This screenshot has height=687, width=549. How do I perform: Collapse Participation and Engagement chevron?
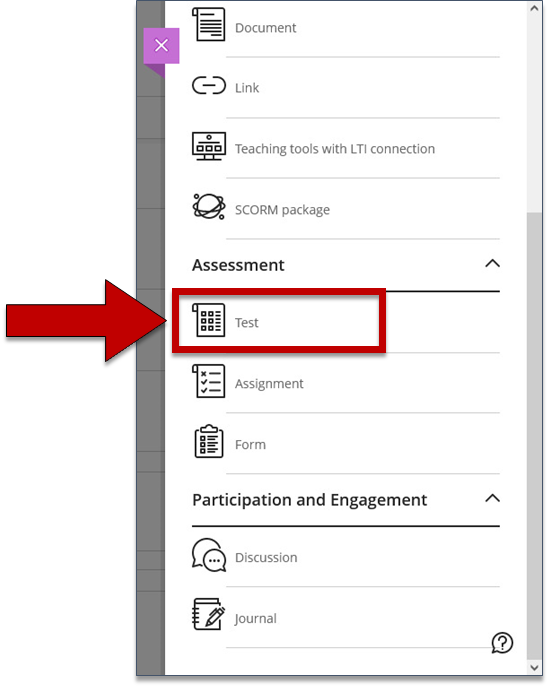click(492, 498)
